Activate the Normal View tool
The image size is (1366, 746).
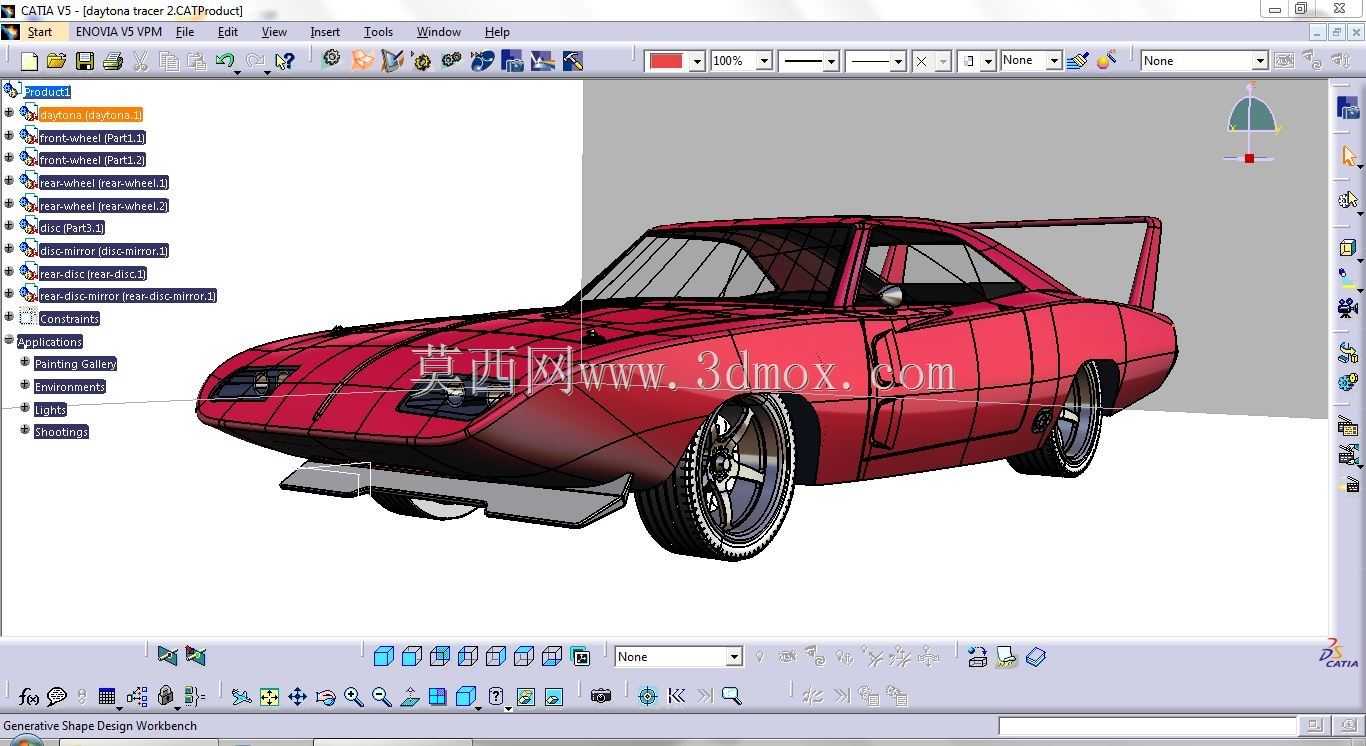pos(409,697)
